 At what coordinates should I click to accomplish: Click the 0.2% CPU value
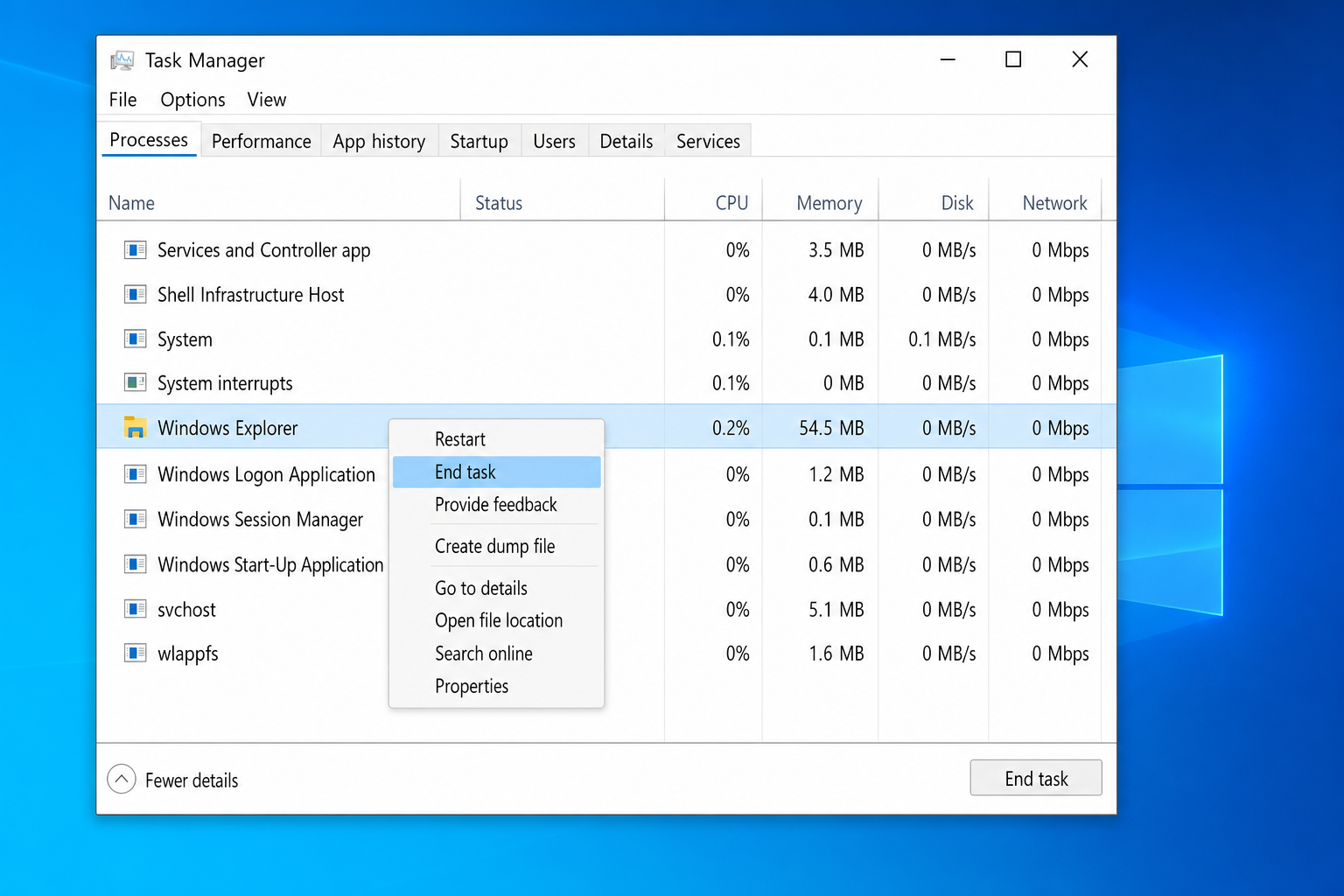[731, 428]
